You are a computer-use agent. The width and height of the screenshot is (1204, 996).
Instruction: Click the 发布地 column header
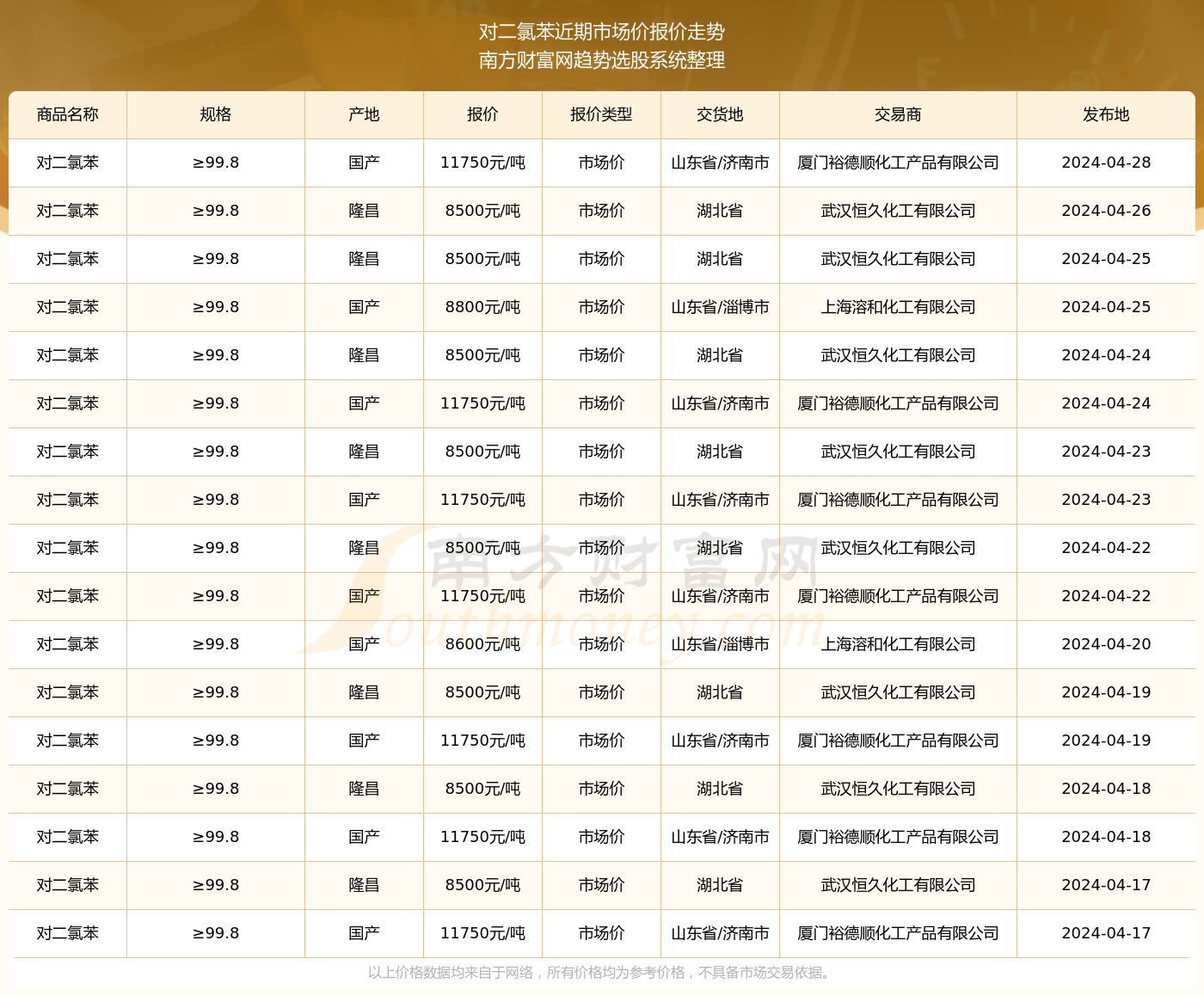pyautogui.click(x=1106, y=114)
